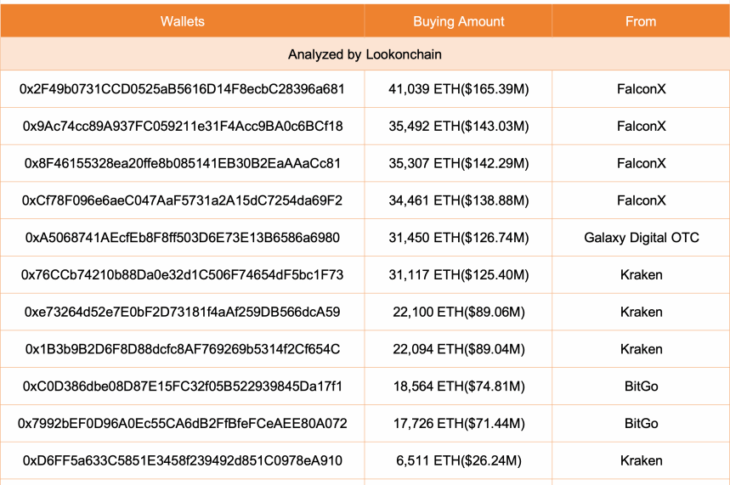Click the Galaxy Digital OTC source cell
Viewport: 730px width, 485px height.
pyautogui.click(x=641, y=237)
